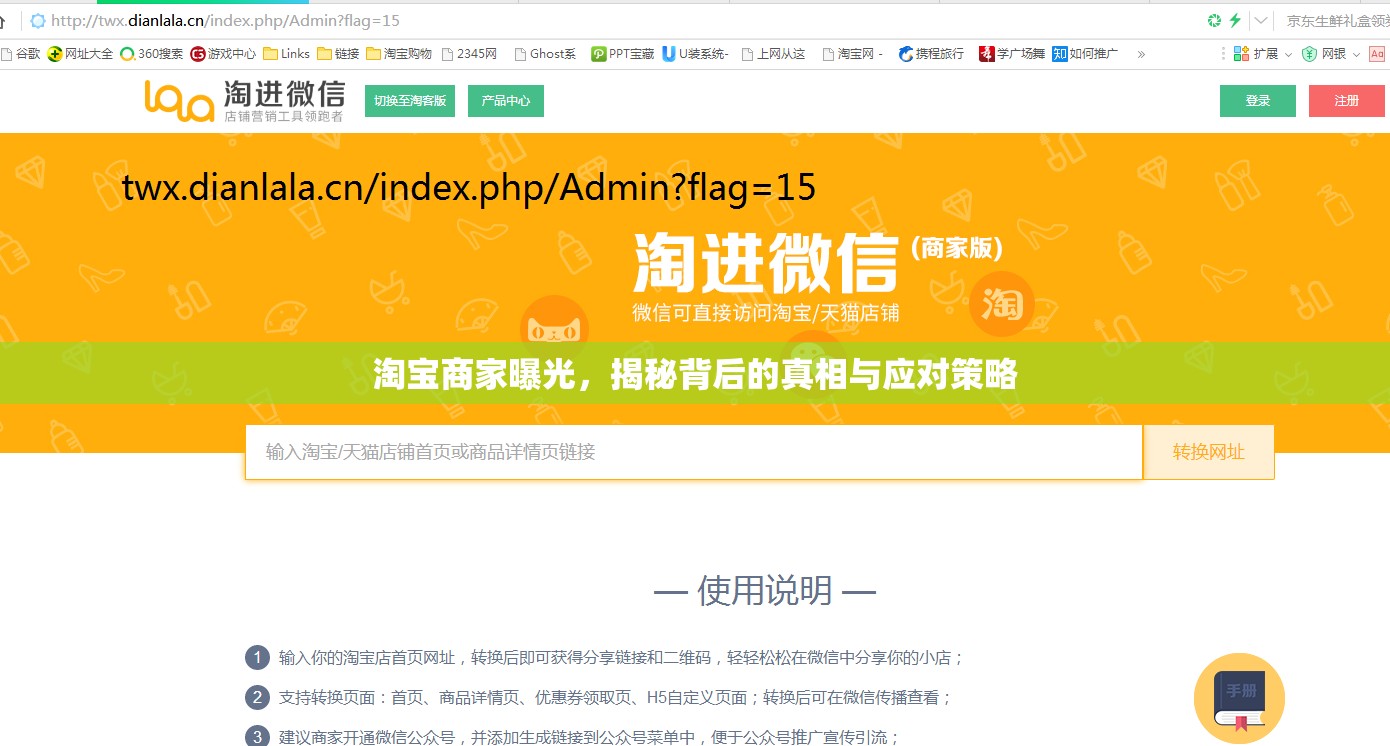Click the browser address bar URL
This screenshot has height=746, width=1390.
click(225, 20)
